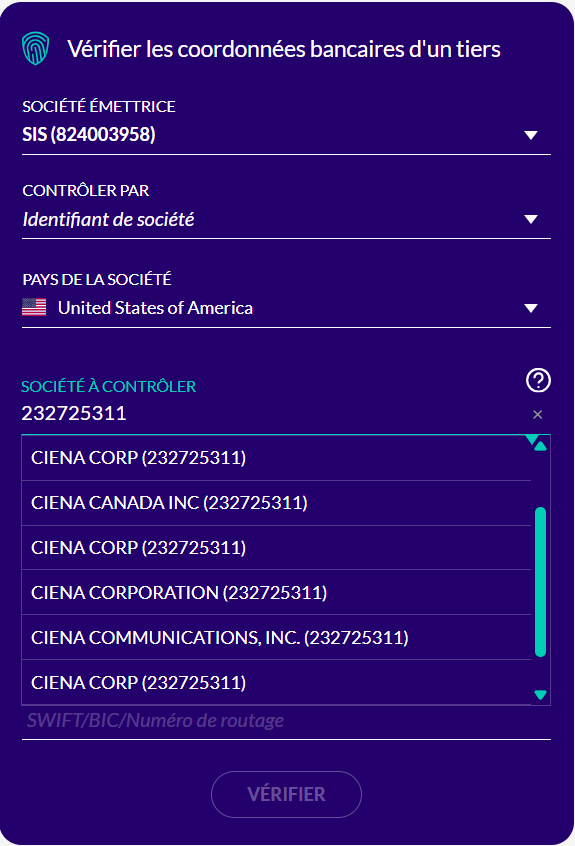
Task: Focus the SWIFT/BIC/Numéro de routage field
Action: (286, 721)
